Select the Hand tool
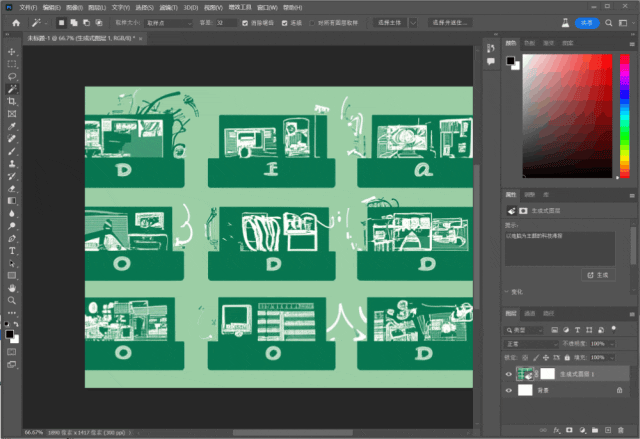Viewport: 640px width, 439px height. [x=12, y=287]
